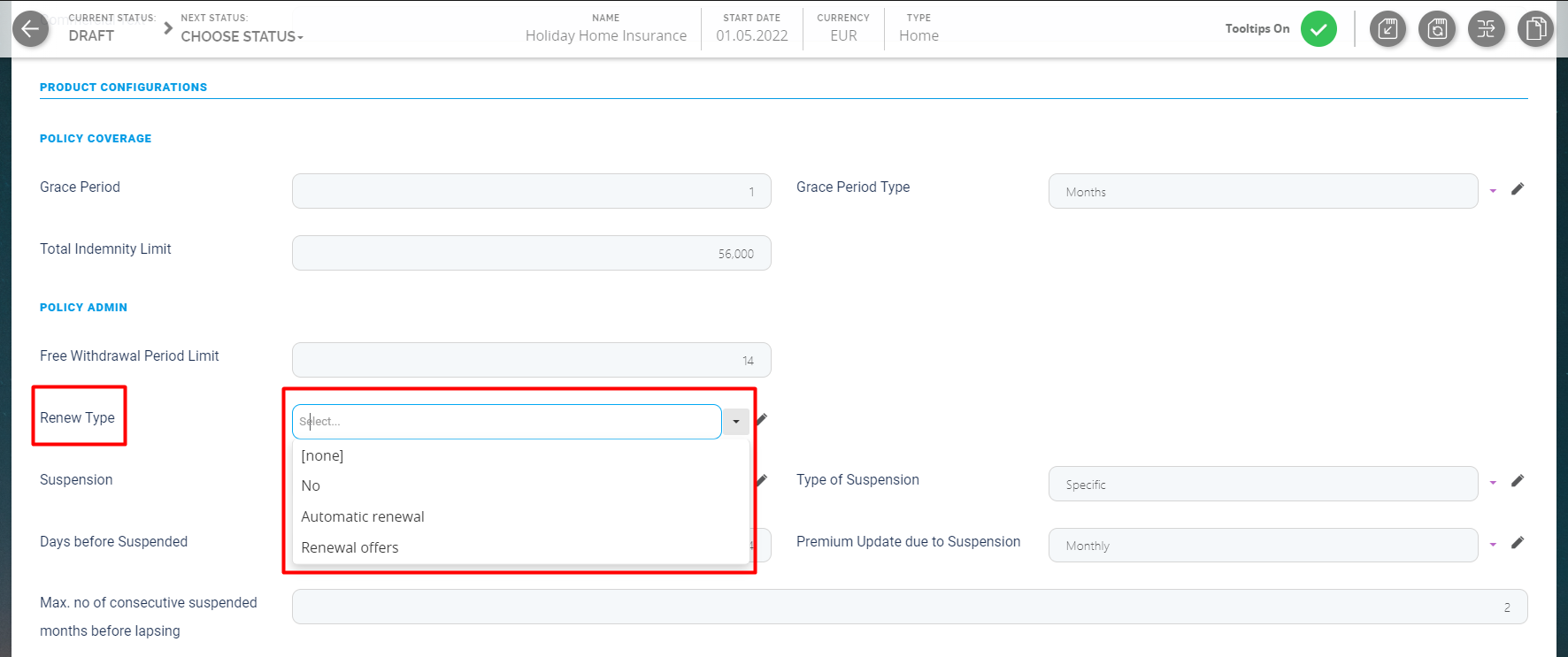Select the Automatic renewal option
Screen dimensions: 1568x657
point(363,516)
